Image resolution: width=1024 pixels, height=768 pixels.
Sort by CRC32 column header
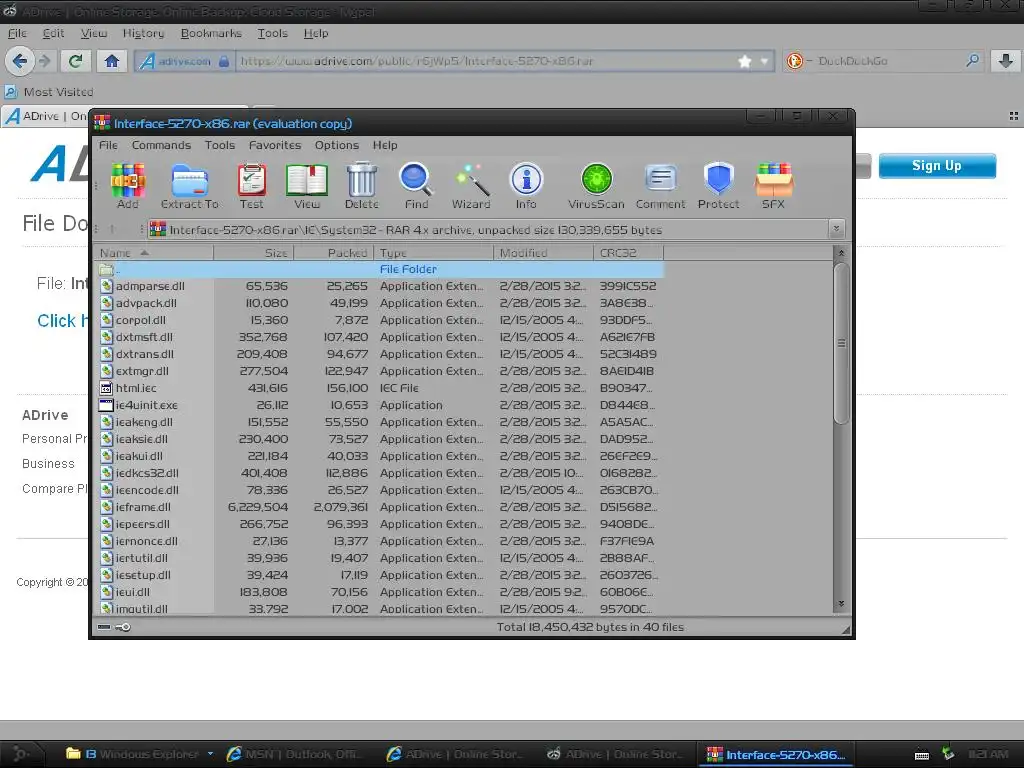coord(628,253)
